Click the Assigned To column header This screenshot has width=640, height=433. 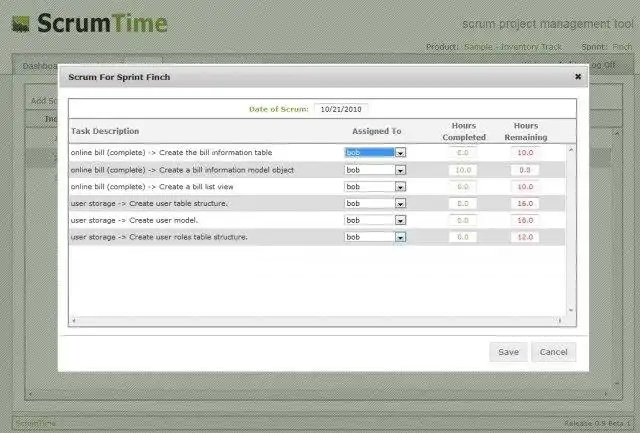376,131
